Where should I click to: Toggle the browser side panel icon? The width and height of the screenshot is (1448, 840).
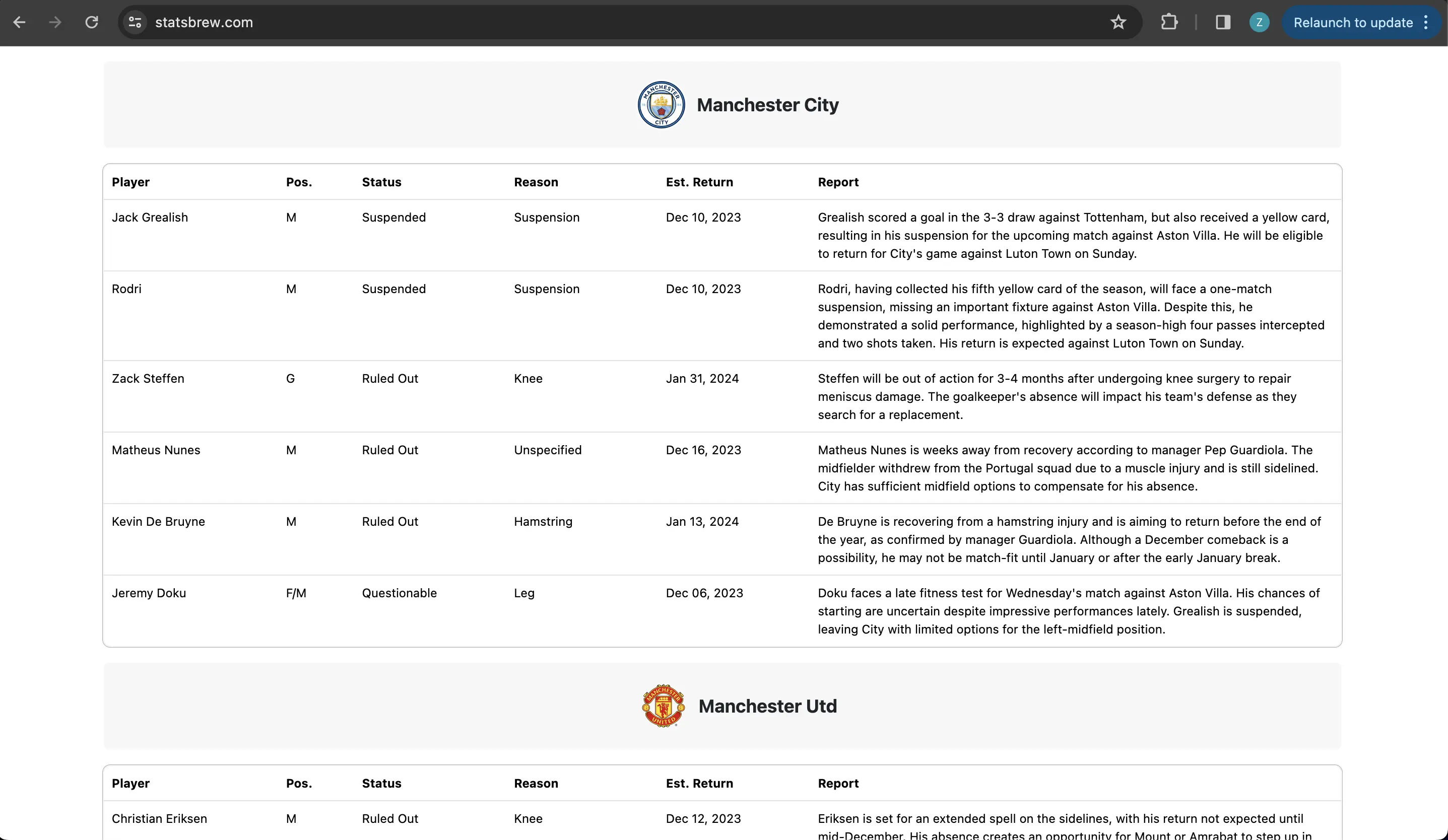(x=1223, y=22)
